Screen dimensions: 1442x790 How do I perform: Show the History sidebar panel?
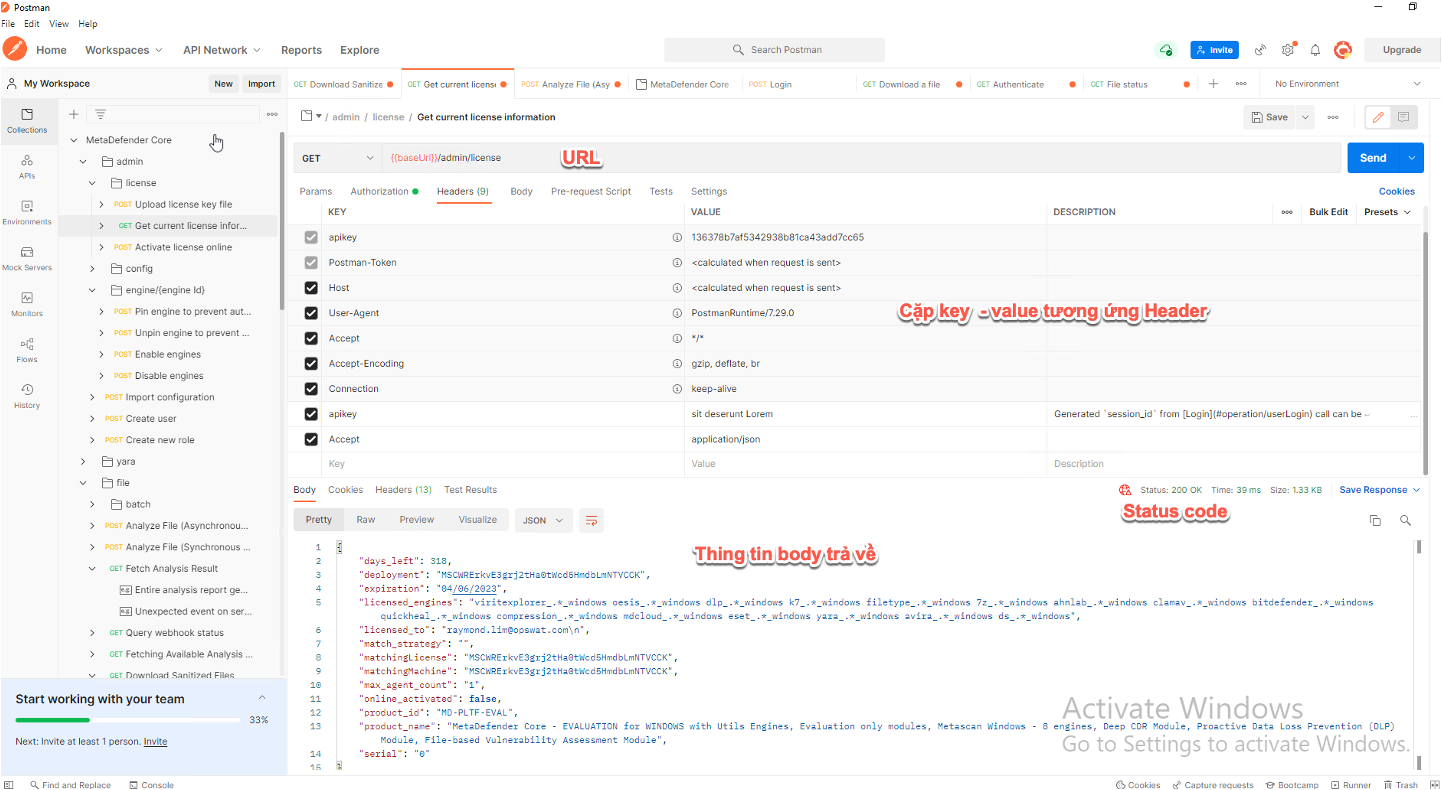pos(27,396)
